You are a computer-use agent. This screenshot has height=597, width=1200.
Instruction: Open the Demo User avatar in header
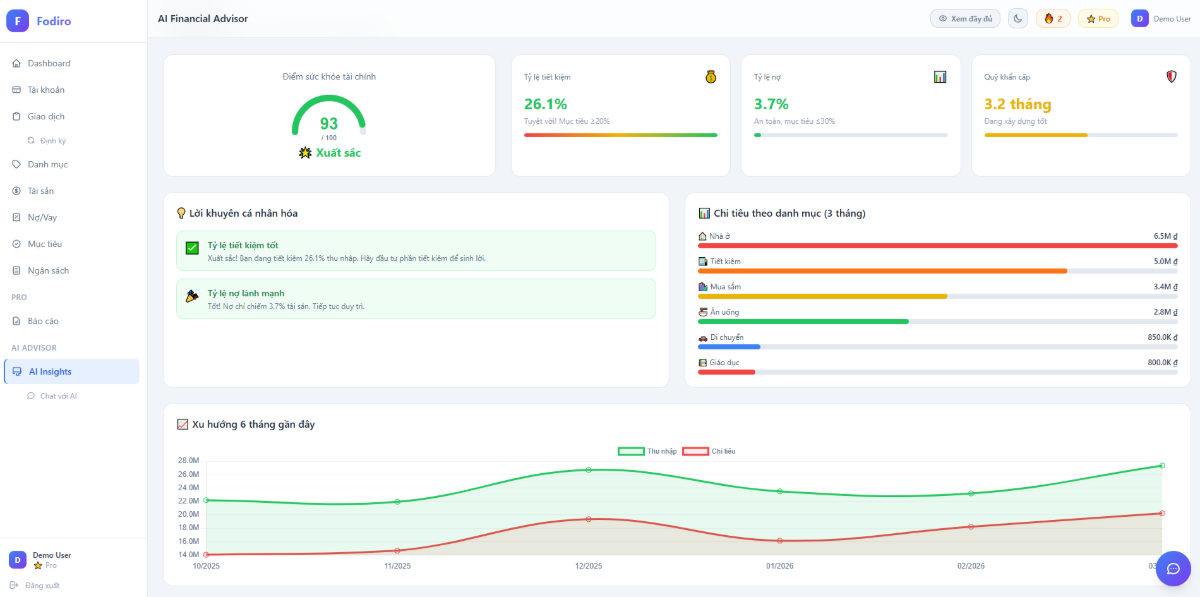click(1139, 18)
